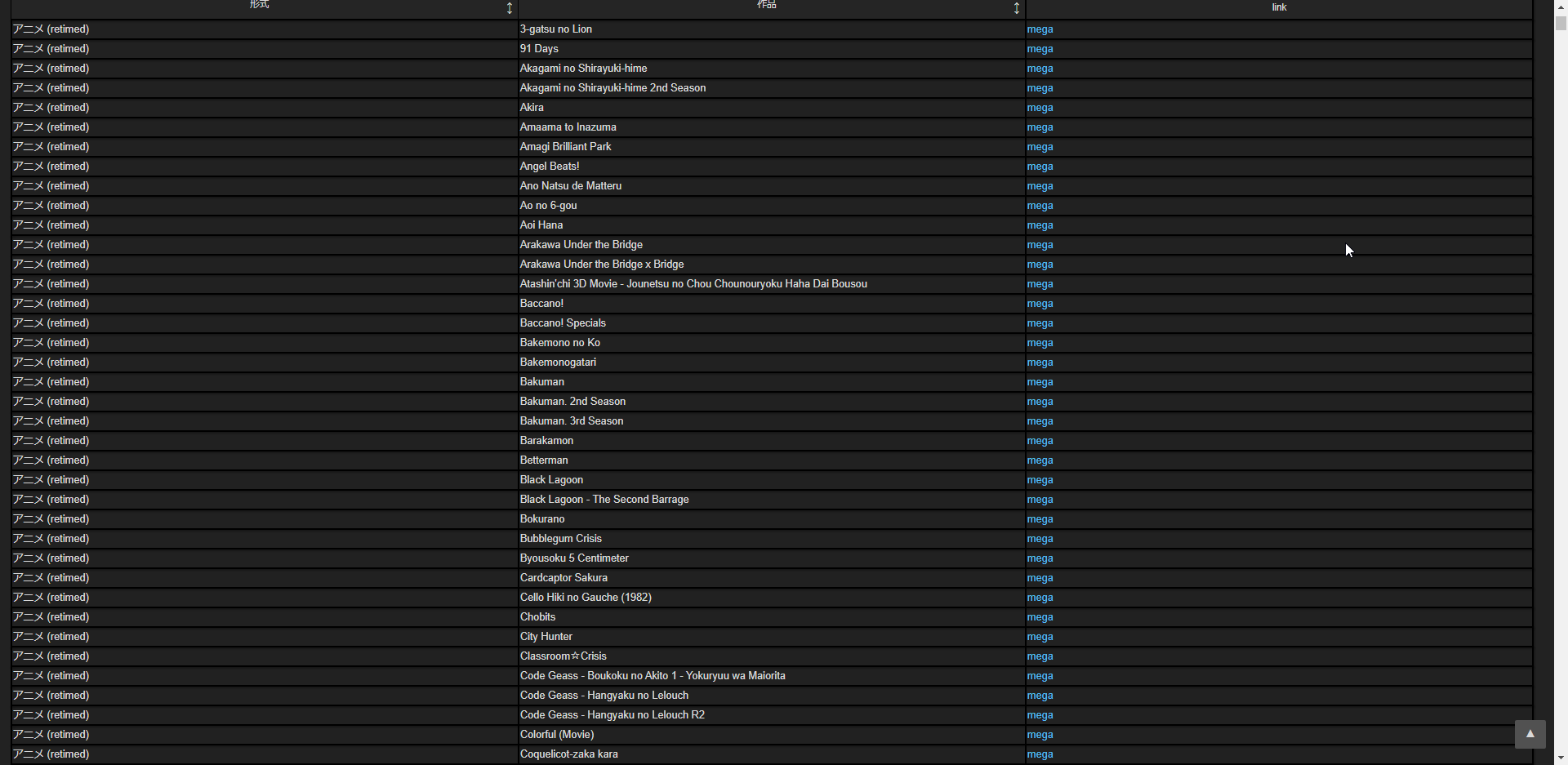Click the vertical scrollbar thumb

point(1561,23)
